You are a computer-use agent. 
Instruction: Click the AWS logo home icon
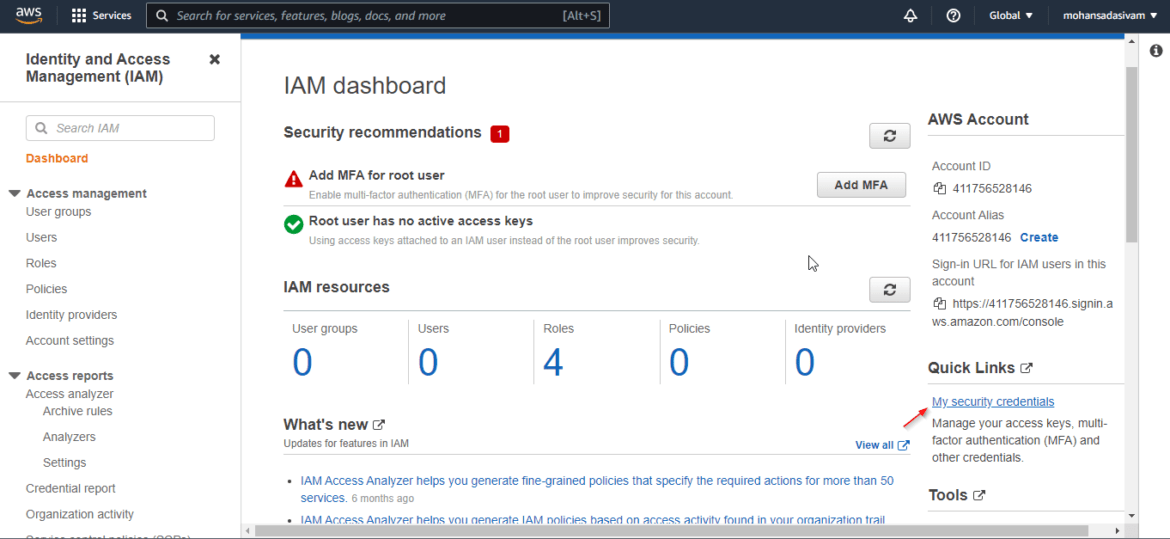click(29, 16)
